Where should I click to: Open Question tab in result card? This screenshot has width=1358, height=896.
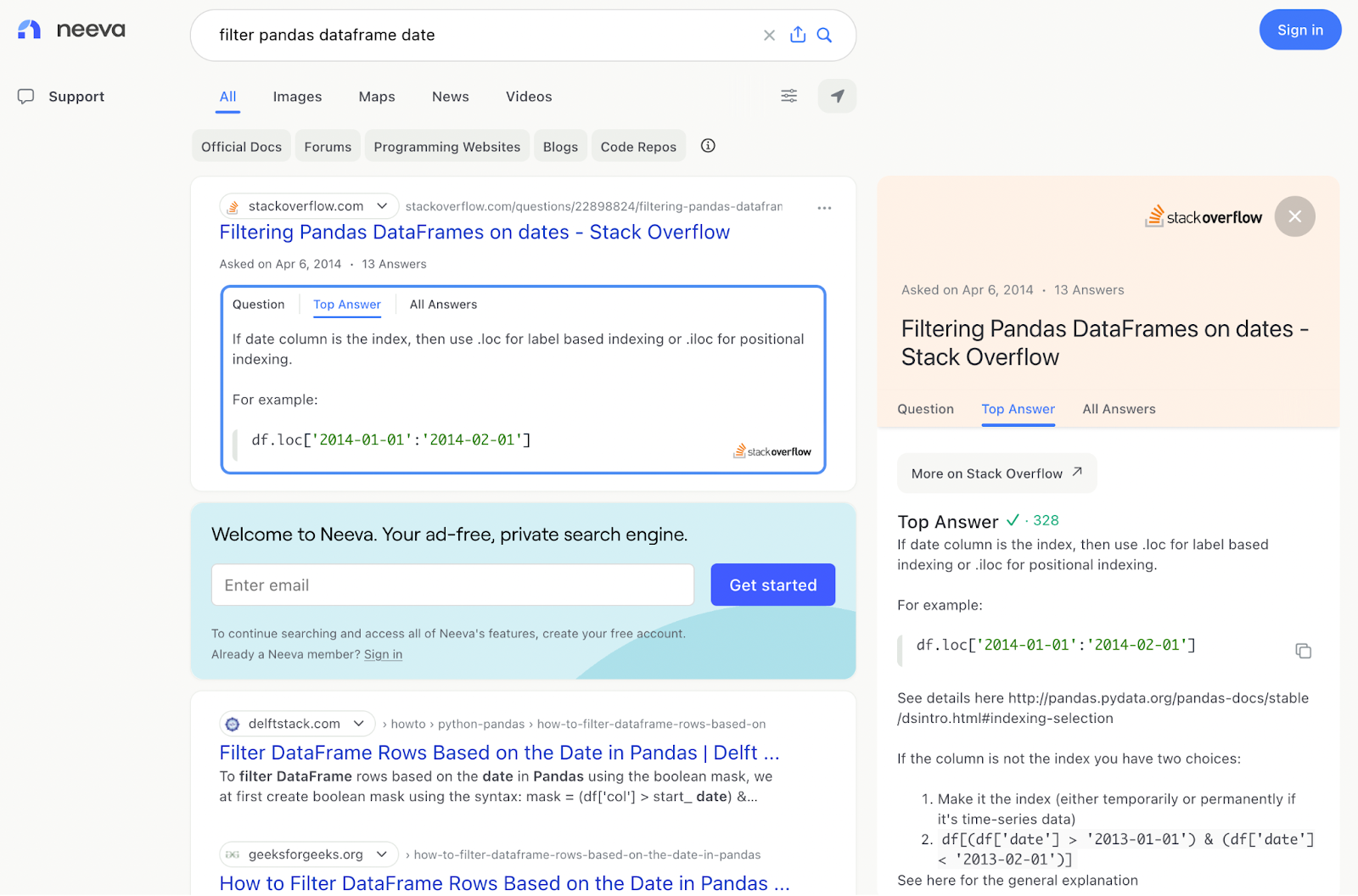tap(259, 305)
